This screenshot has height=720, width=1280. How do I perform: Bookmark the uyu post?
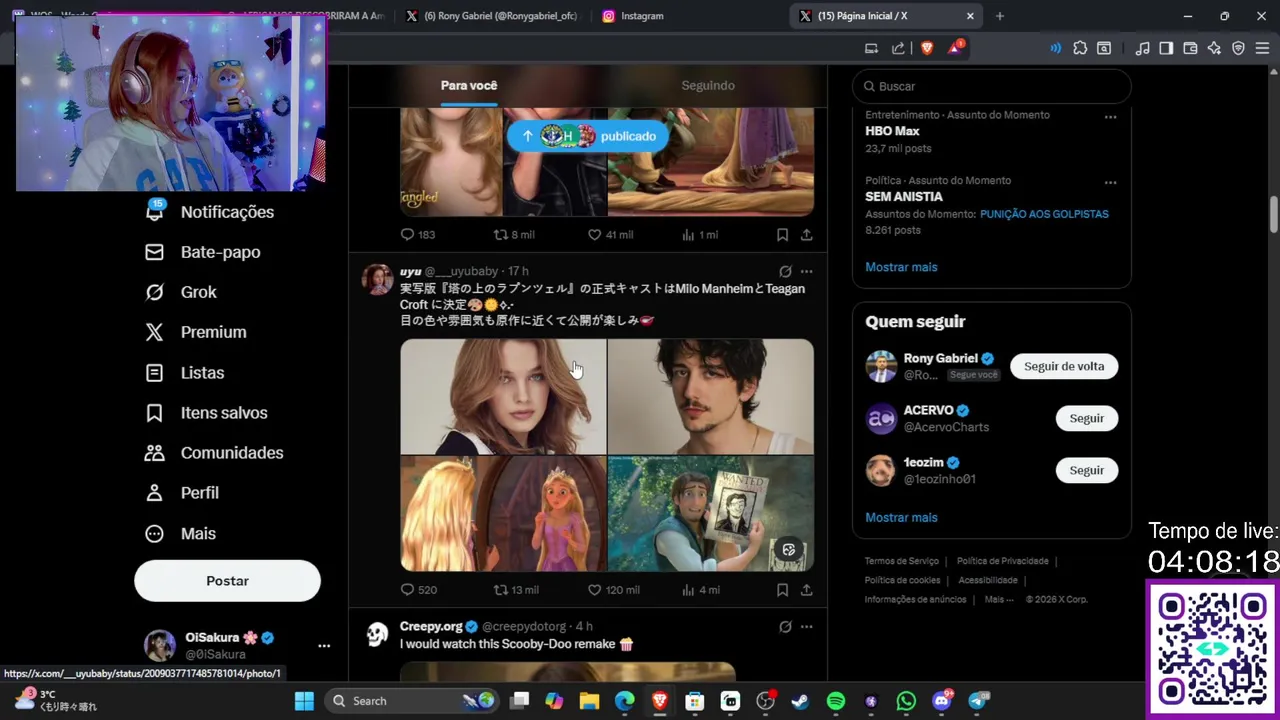tap(782, 590)
